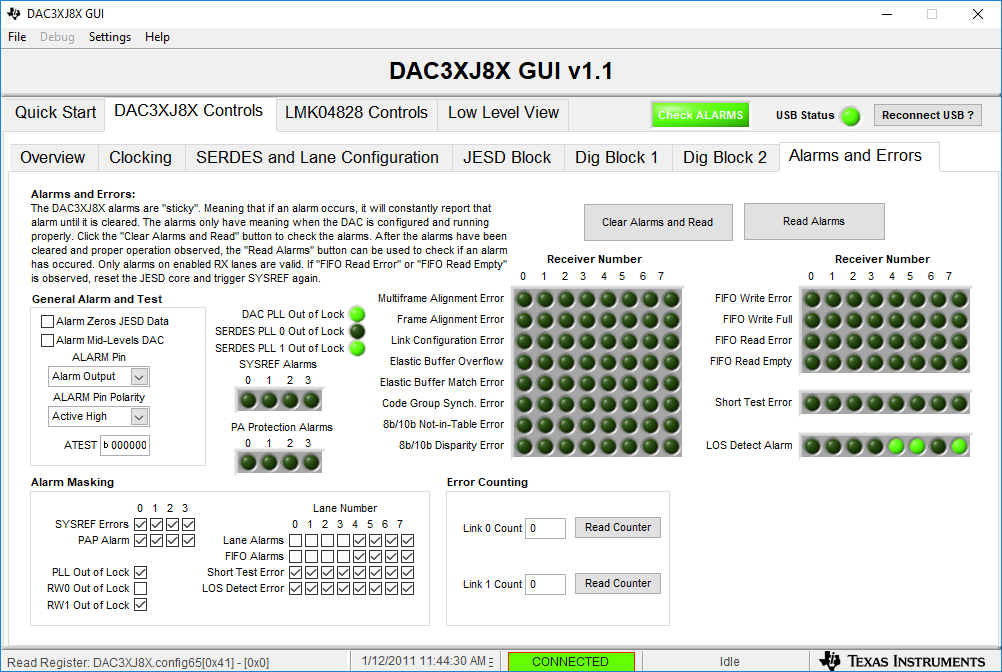This screenshot has width=1002, height=672.
Task: Click Clear Alarms and Read button
Action: point(658,222)
